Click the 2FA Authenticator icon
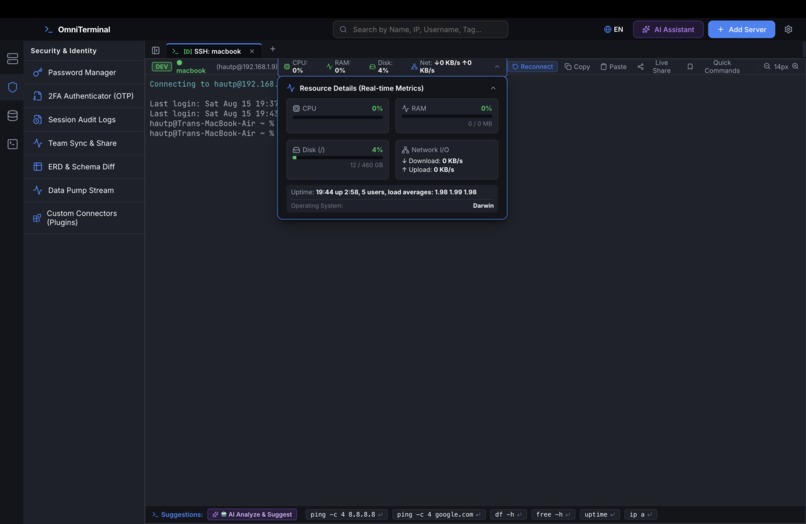 [38, 96]
